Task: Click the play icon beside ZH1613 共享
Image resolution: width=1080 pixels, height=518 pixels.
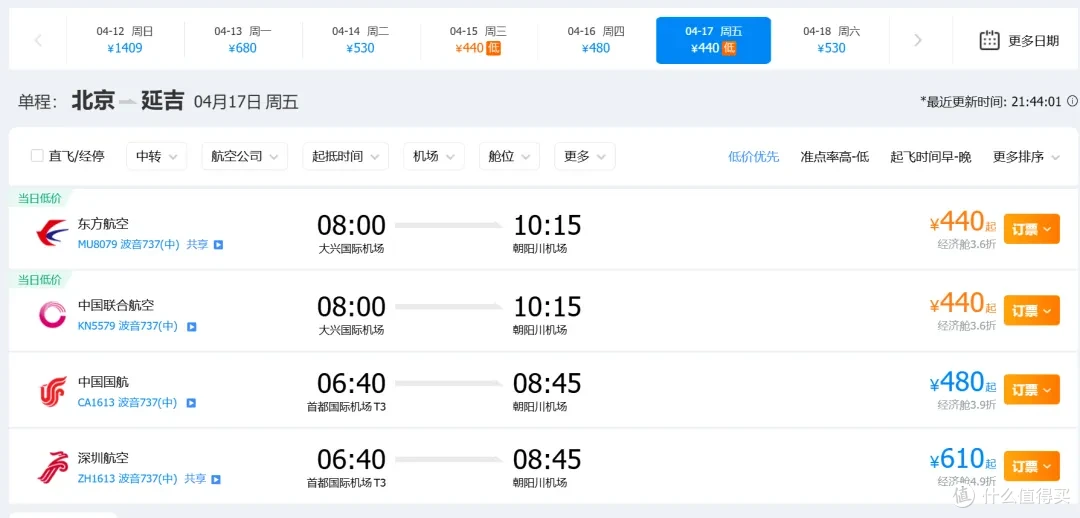Action: [216, 479]
